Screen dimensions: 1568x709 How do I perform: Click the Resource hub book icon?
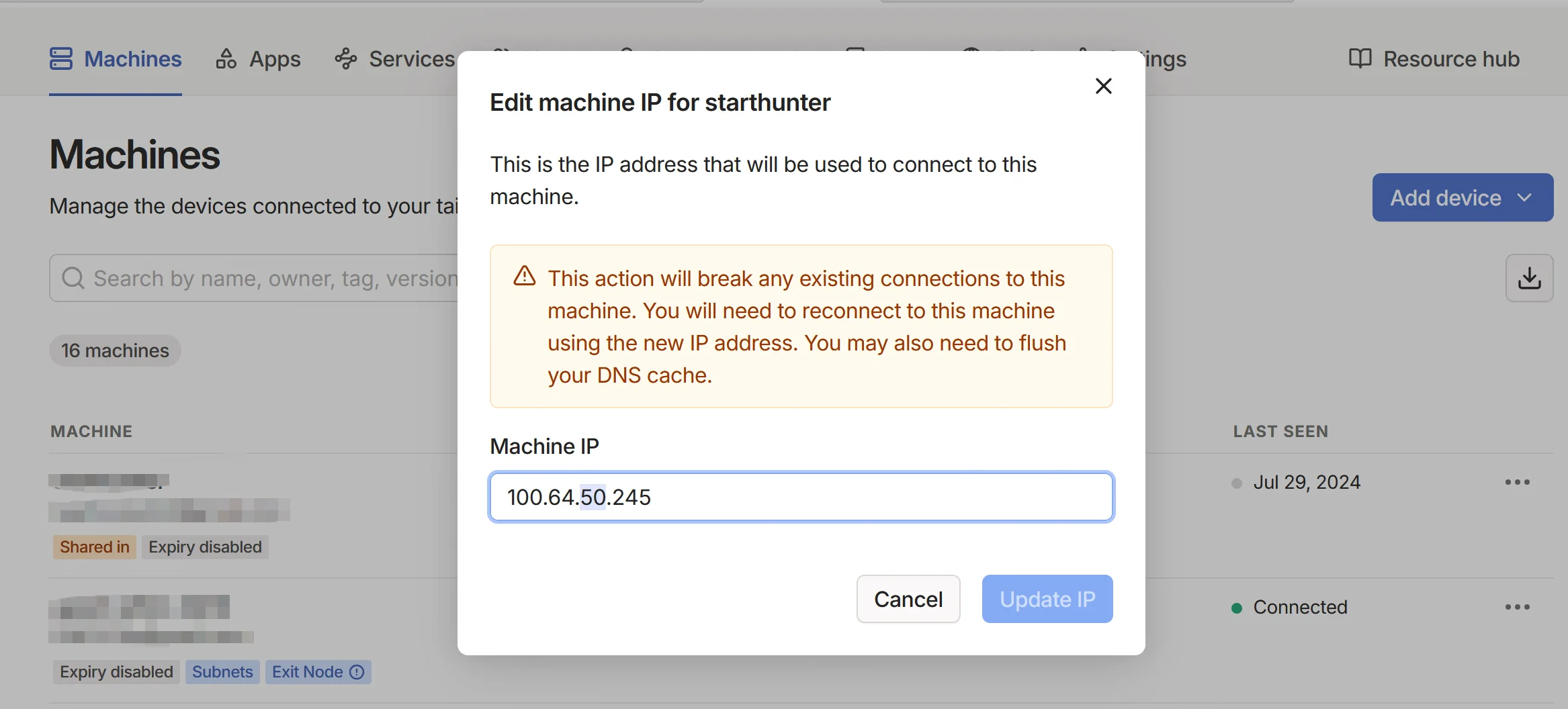pos(1360,58)
